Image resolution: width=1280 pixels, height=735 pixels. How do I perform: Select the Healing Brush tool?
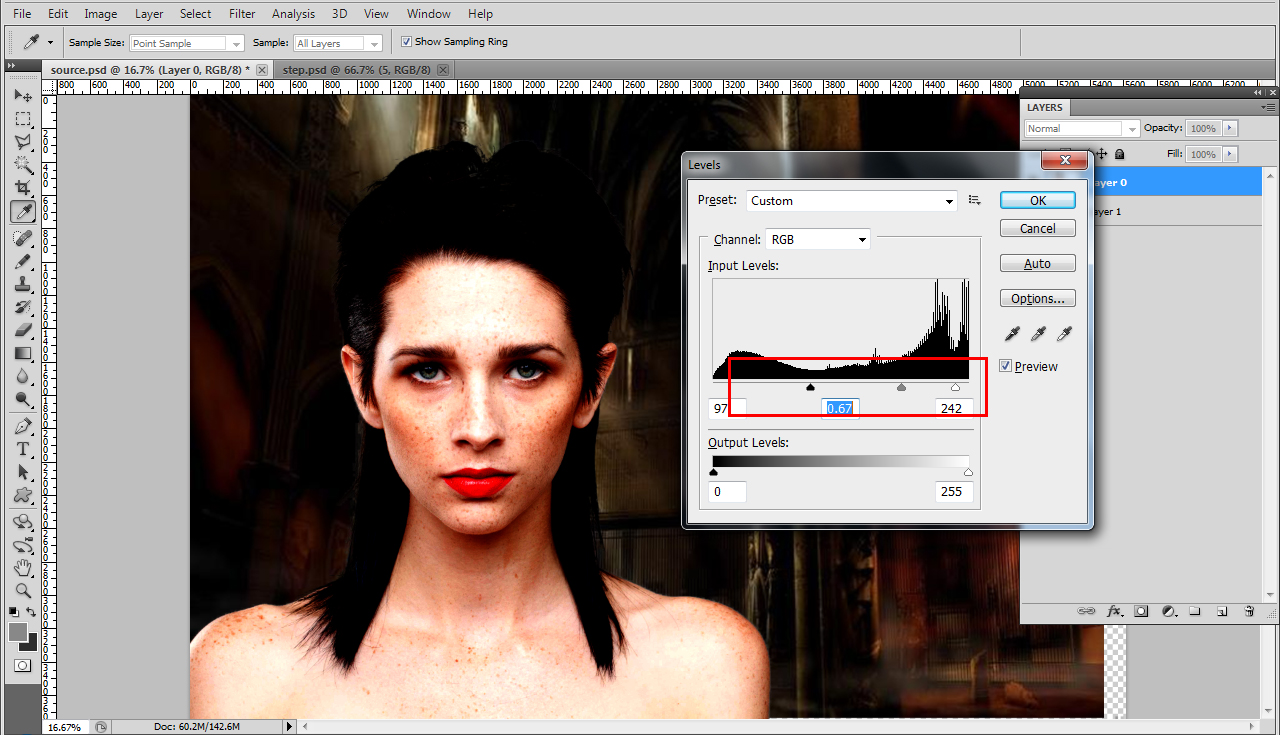tap(23, 238)
